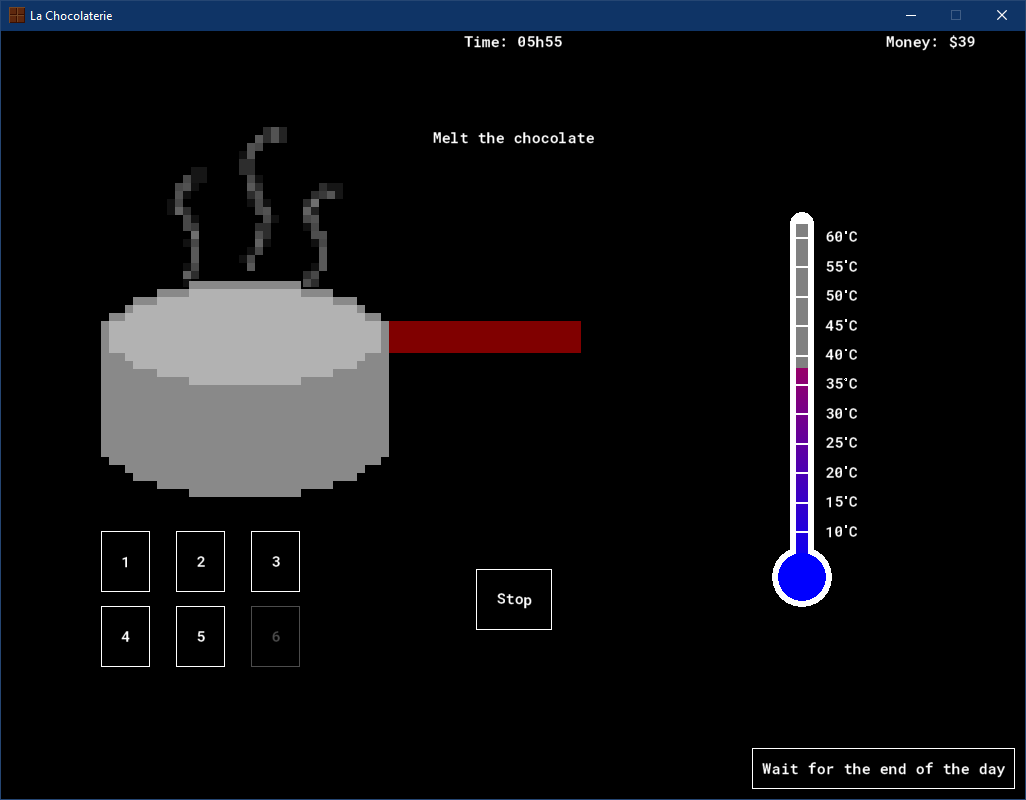Click the Stop button
Viewport: 1026px width, 800px height.
(514, 599)
